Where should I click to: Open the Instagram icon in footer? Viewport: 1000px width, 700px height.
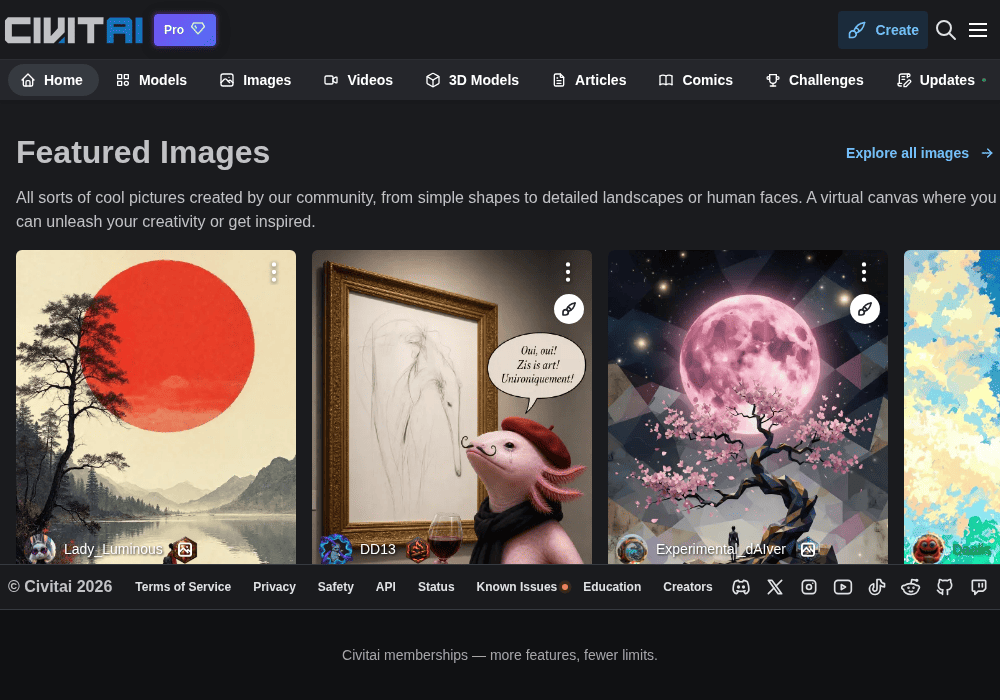click(809, 587)
